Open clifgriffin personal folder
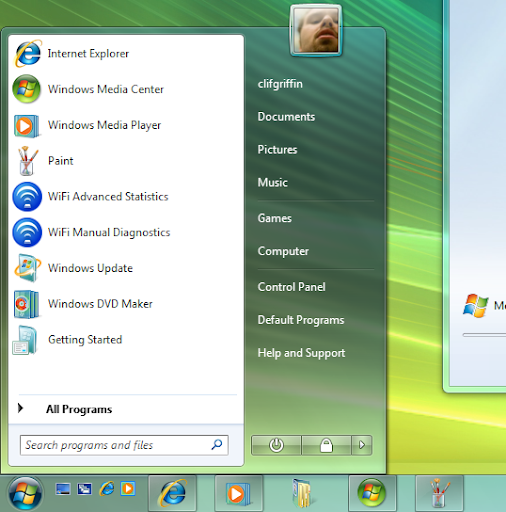The height and width of the screenshot is (512, 506). (x=280, y=84)
